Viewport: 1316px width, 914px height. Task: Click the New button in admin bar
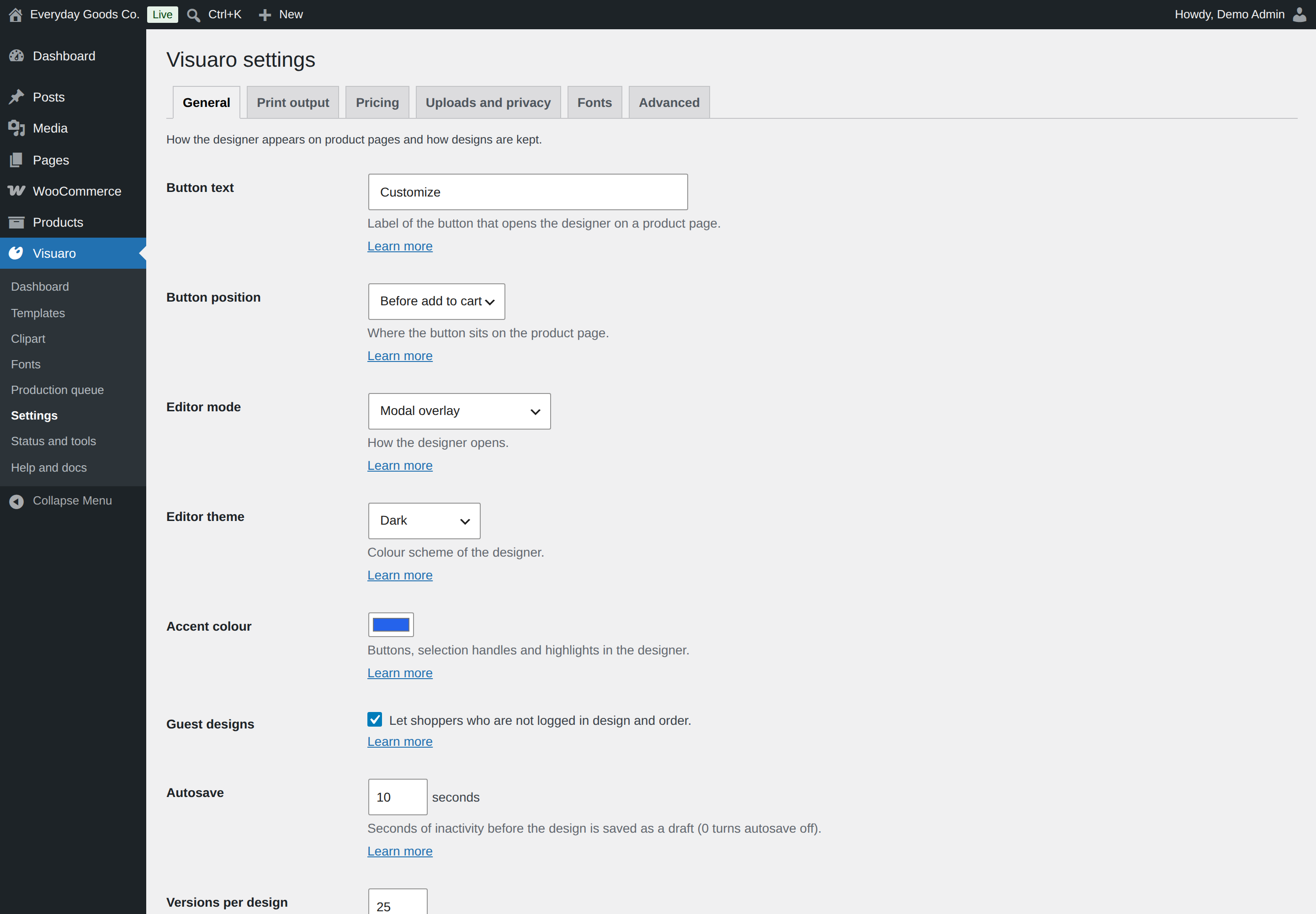tap(281, 15)
